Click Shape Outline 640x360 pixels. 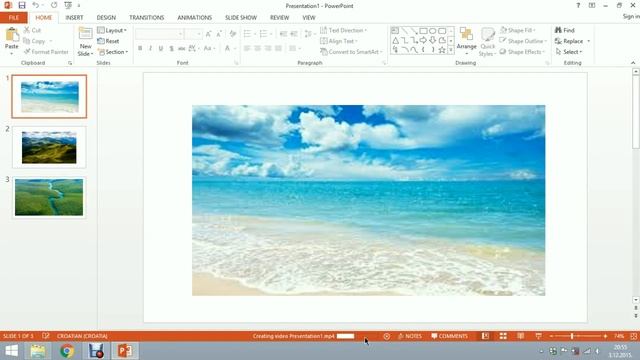coord(523,41)
